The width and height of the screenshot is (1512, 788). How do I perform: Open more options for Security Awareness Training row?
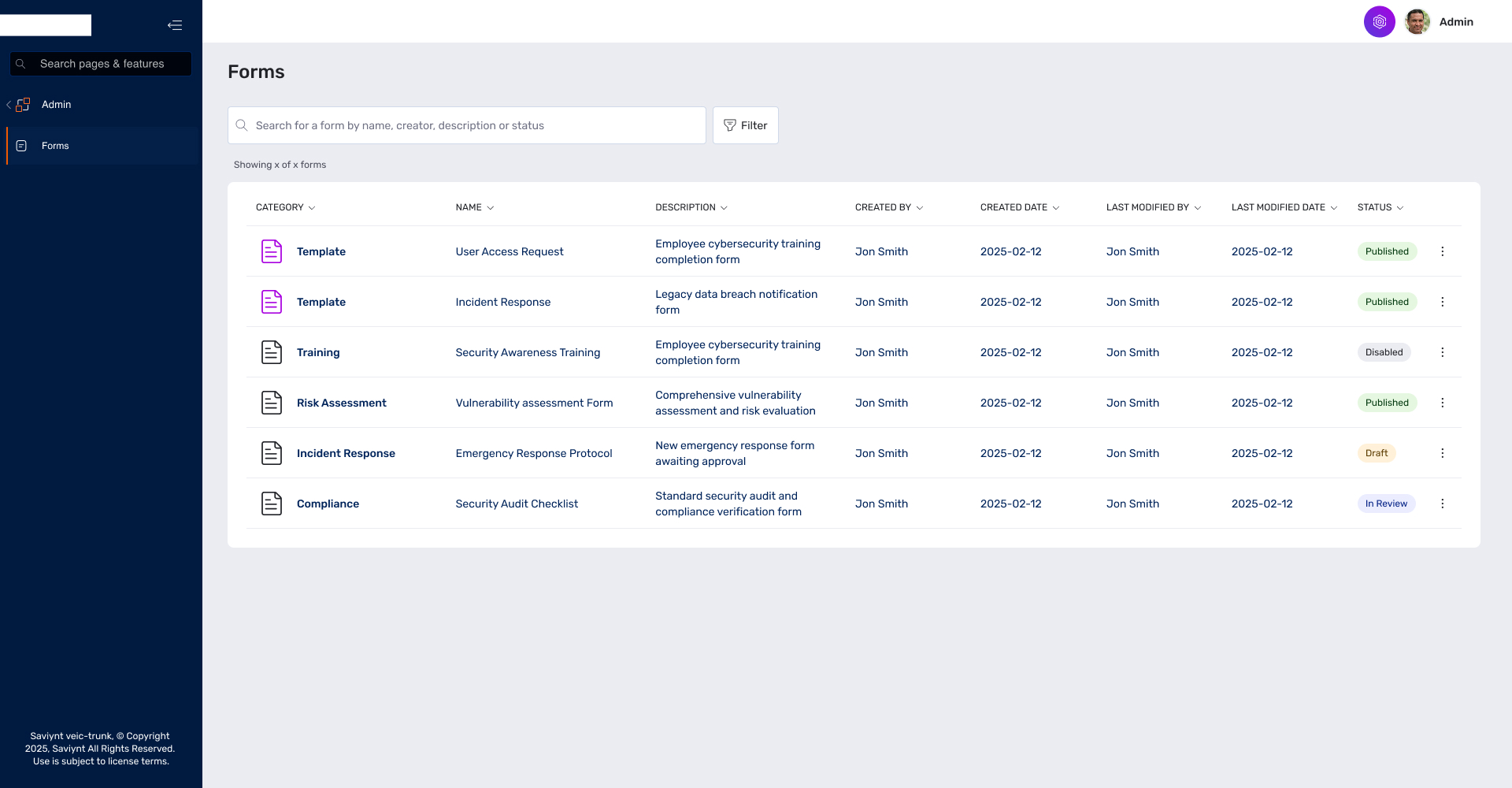[x=1442, y=352]
